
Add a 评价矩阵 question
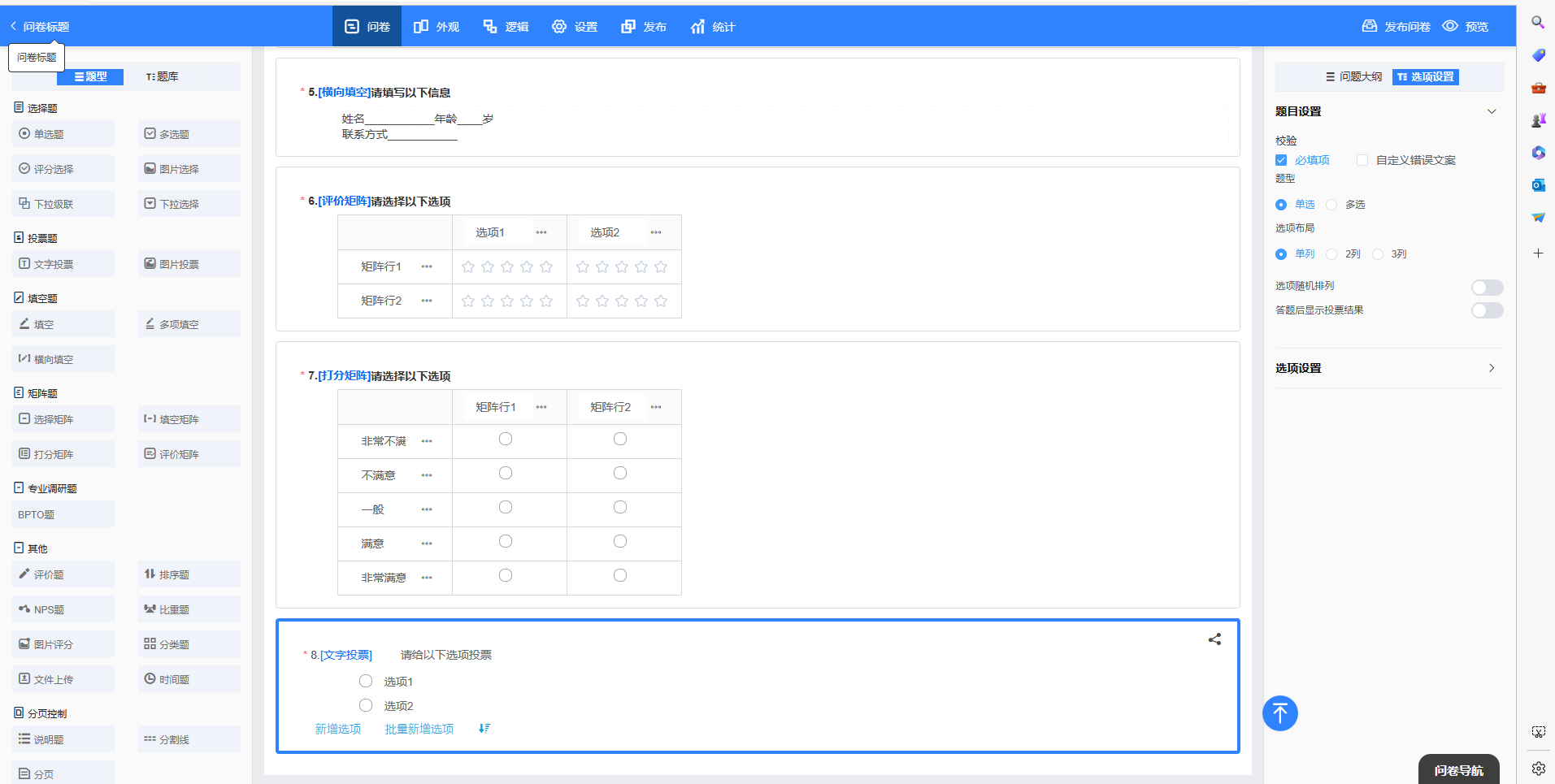click(189, 454)
